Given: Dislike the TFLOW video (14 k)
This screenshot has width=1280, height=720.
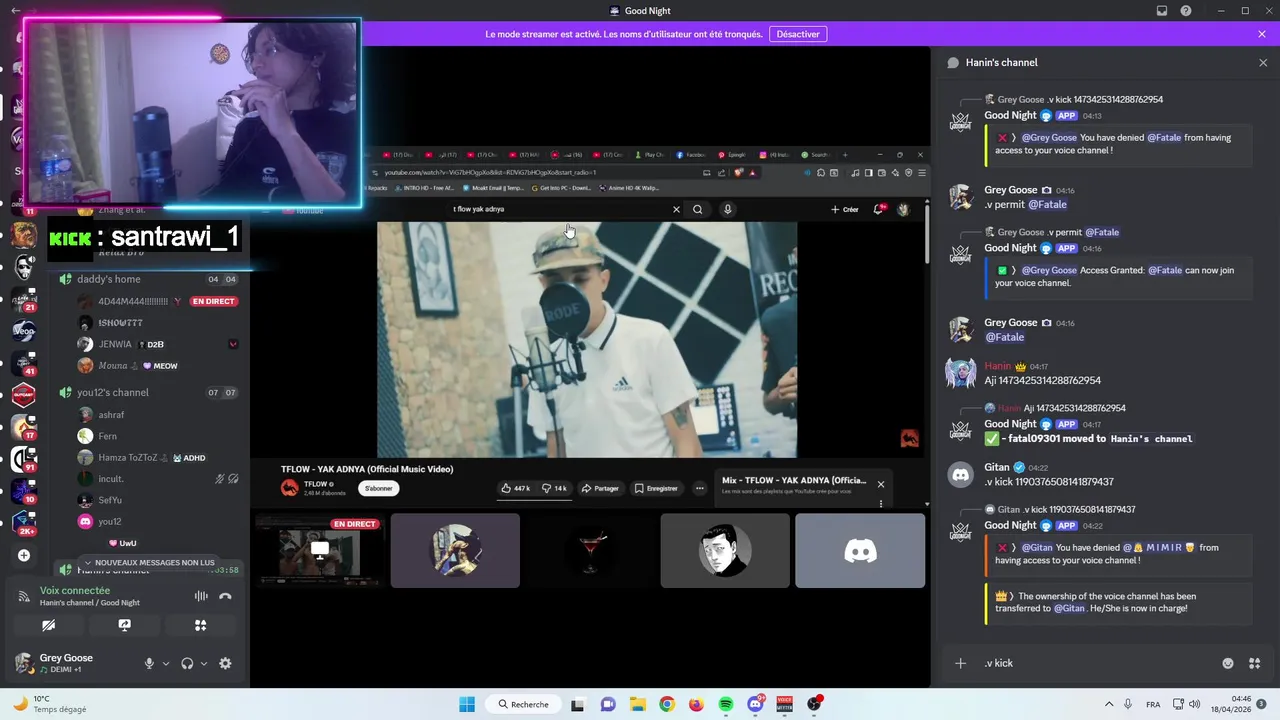Looking at the screenshot, I should click(555, 488).
